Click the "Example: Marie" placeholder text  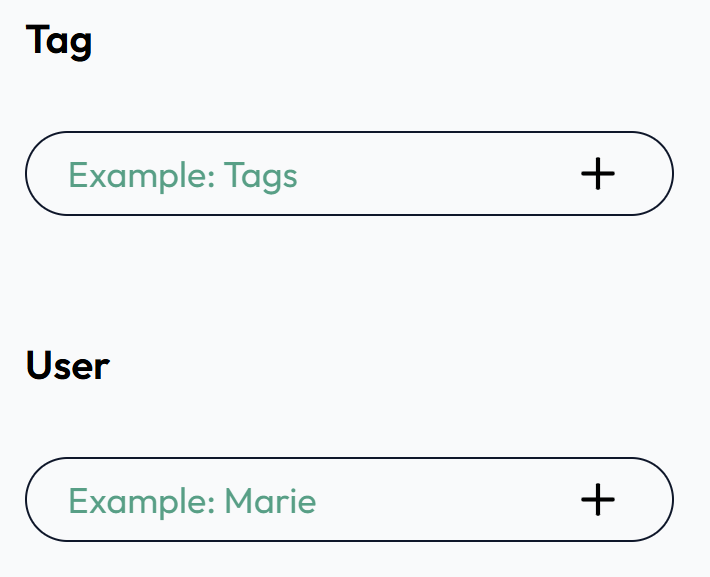coord(192,501)
